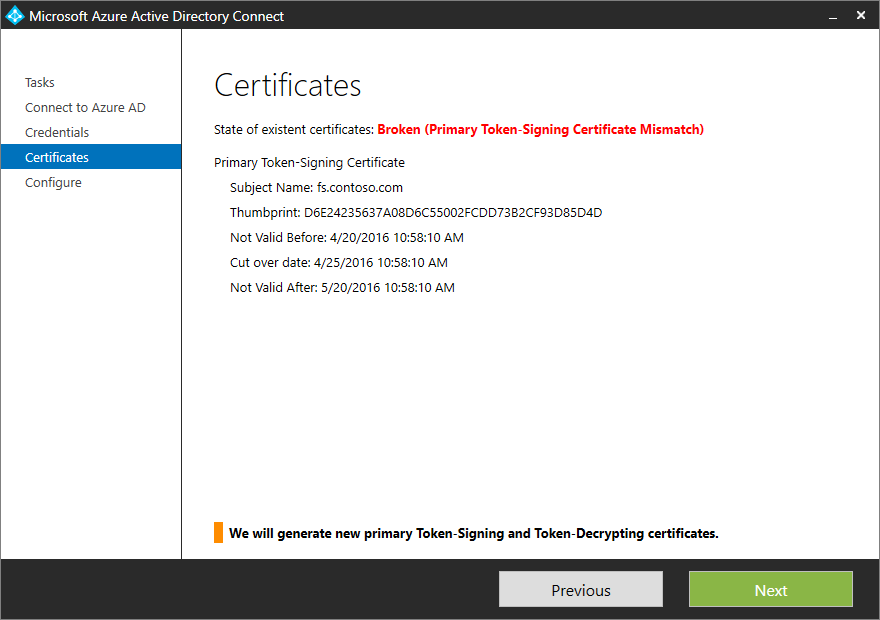
Task: Click the 'Not Valid Before: 4/20/2016' line
Action: pyautogui.click(x=347, y=237)
